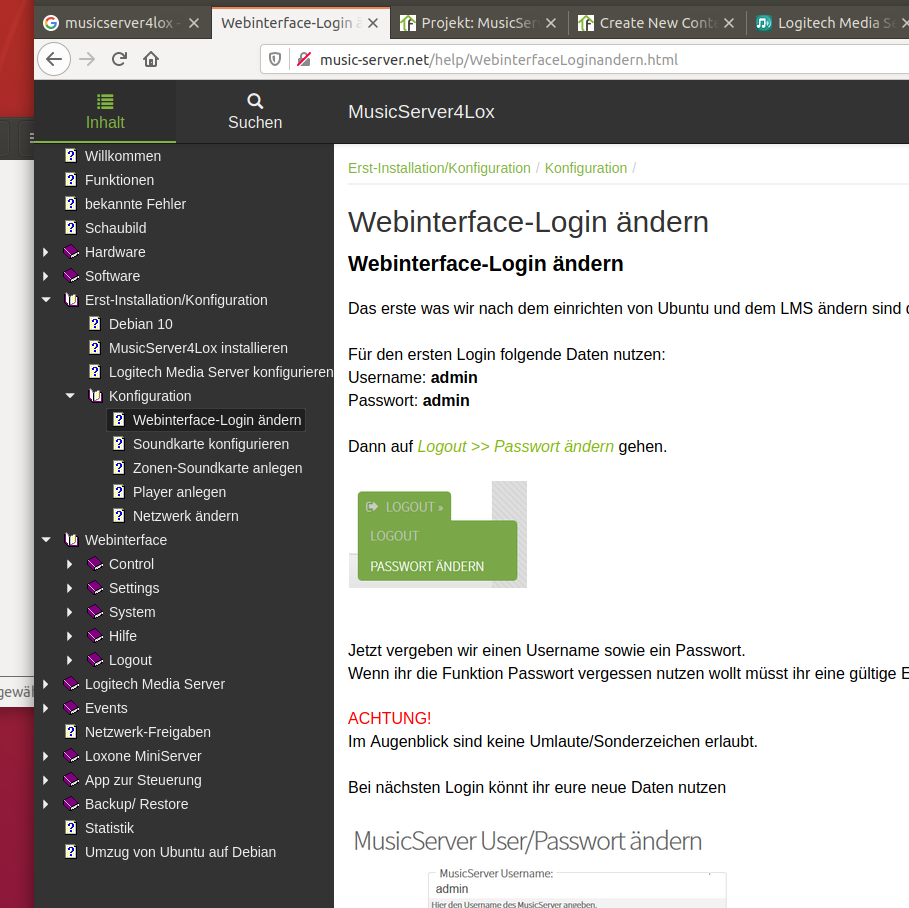Follow the Konfiguration breadcrumb link
The height and width of the screenshot is (908, 909).
click(x=586, y=168)
